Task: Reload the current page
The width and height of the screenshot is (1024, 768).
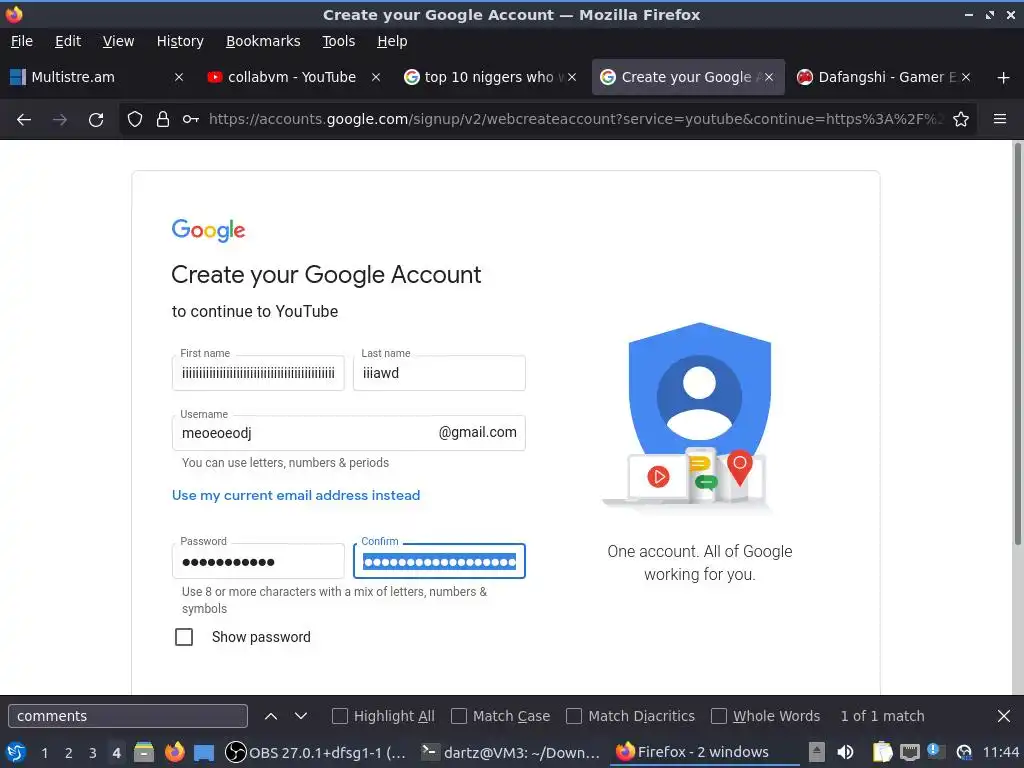Action: [x=96, y=120]
